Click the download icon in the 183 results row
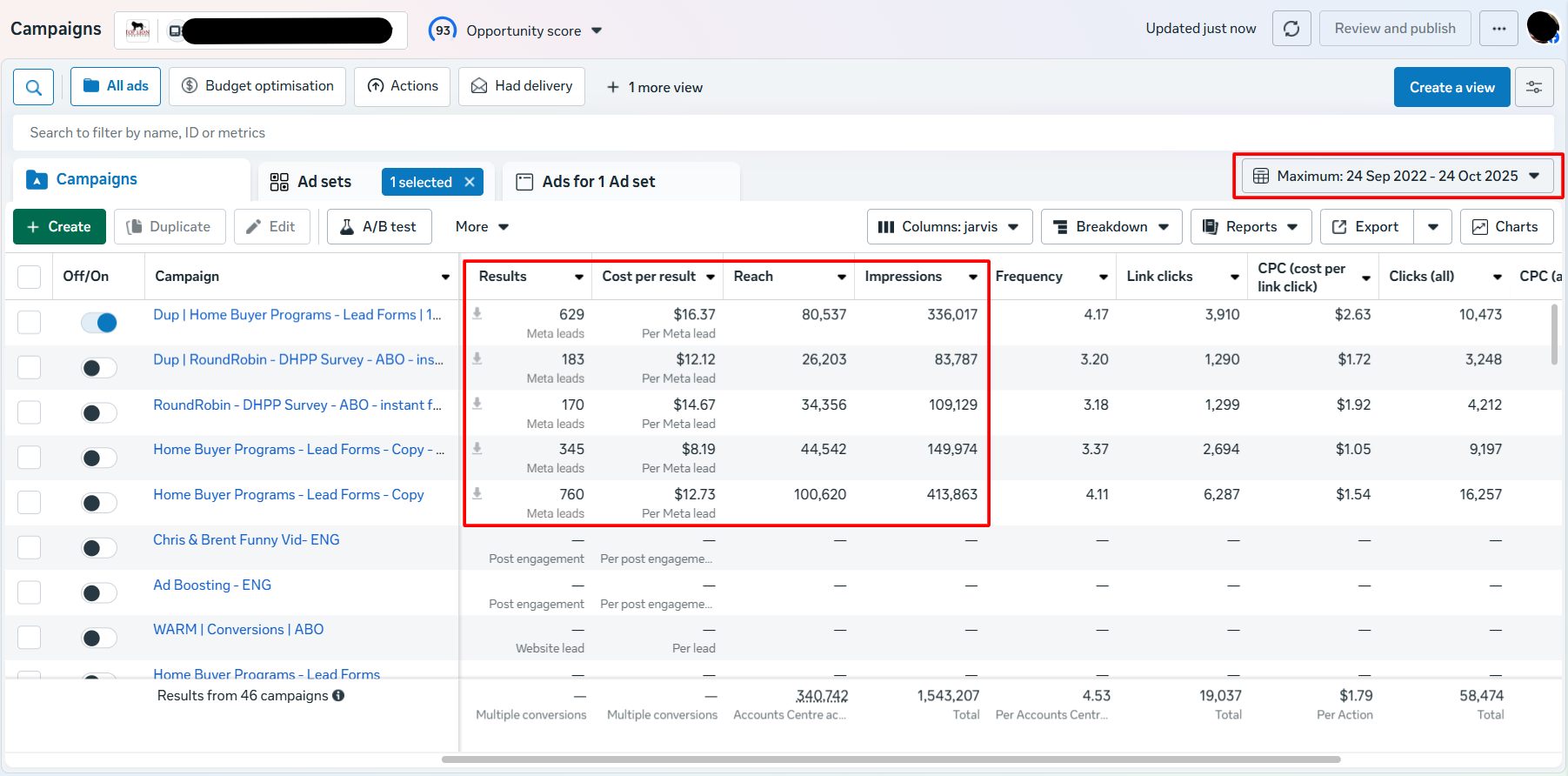The image size is (1568, 776). pyautogui.click(x=477, y=358)
